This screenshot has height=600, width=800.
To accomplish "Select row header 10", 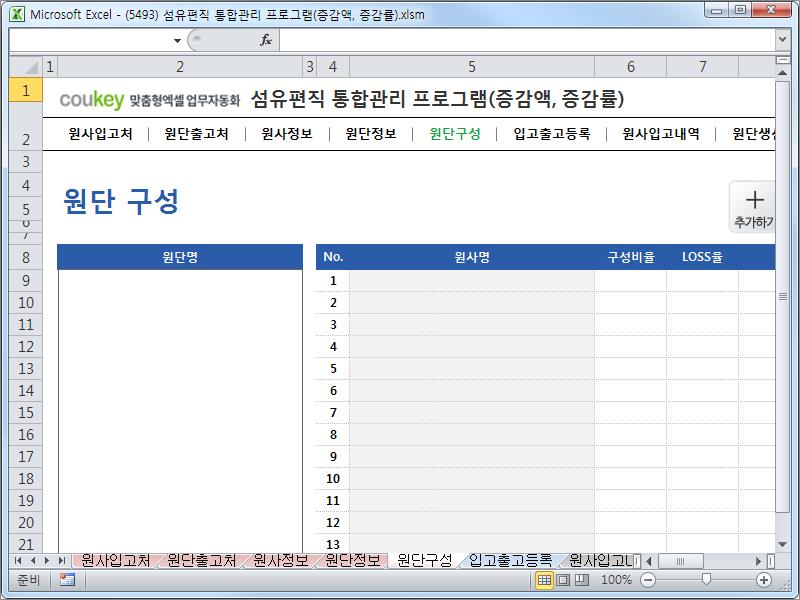I will 26,303.
